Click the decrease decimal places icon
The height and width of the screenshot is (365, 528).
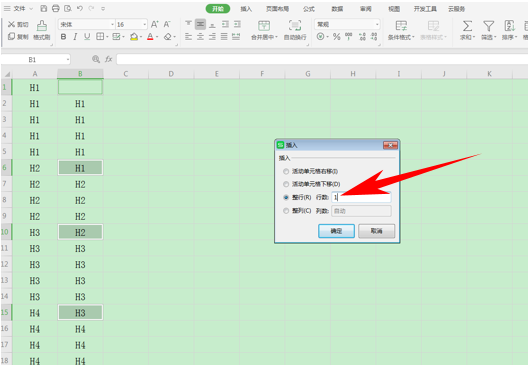(x=374, y=36)
